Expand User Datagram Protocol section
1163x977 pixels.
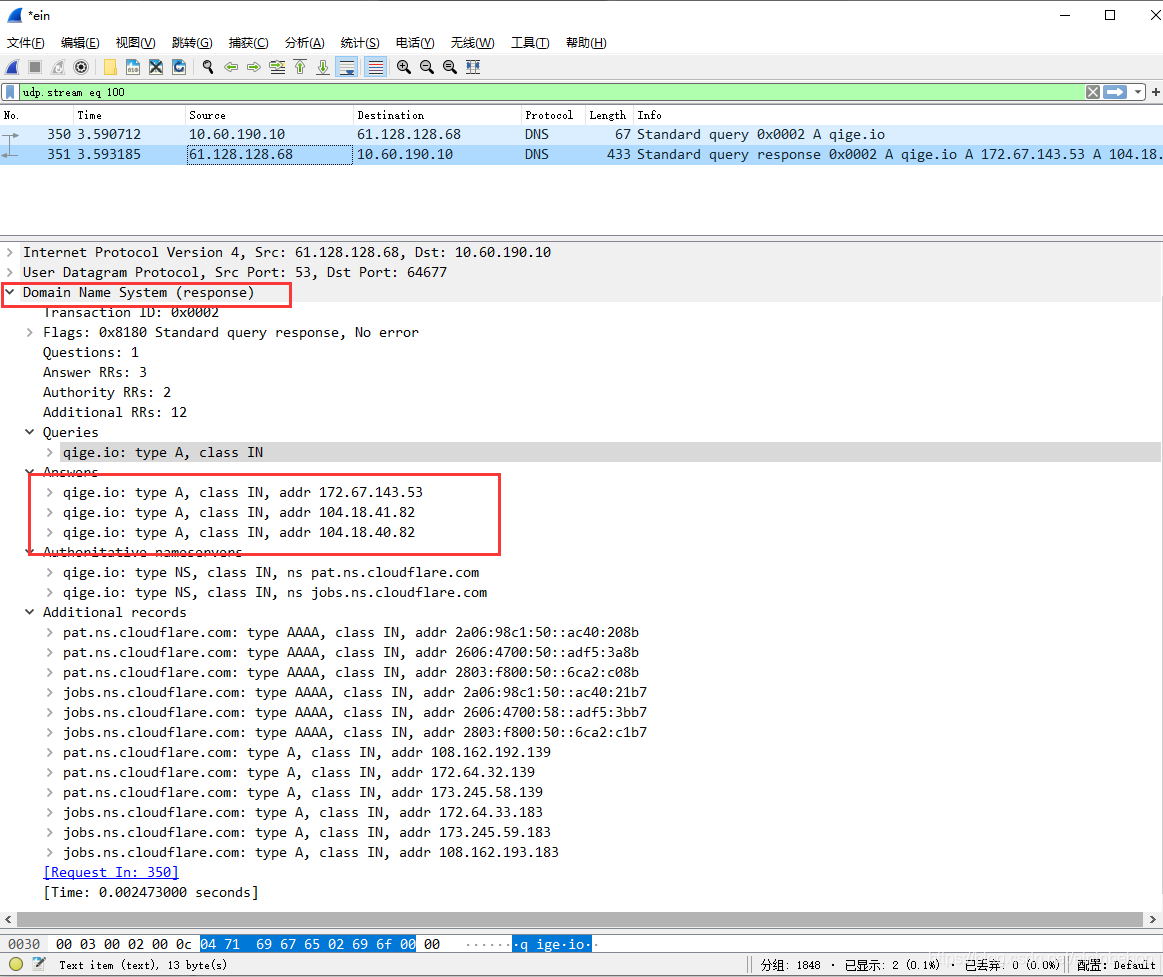click(10, 272)
